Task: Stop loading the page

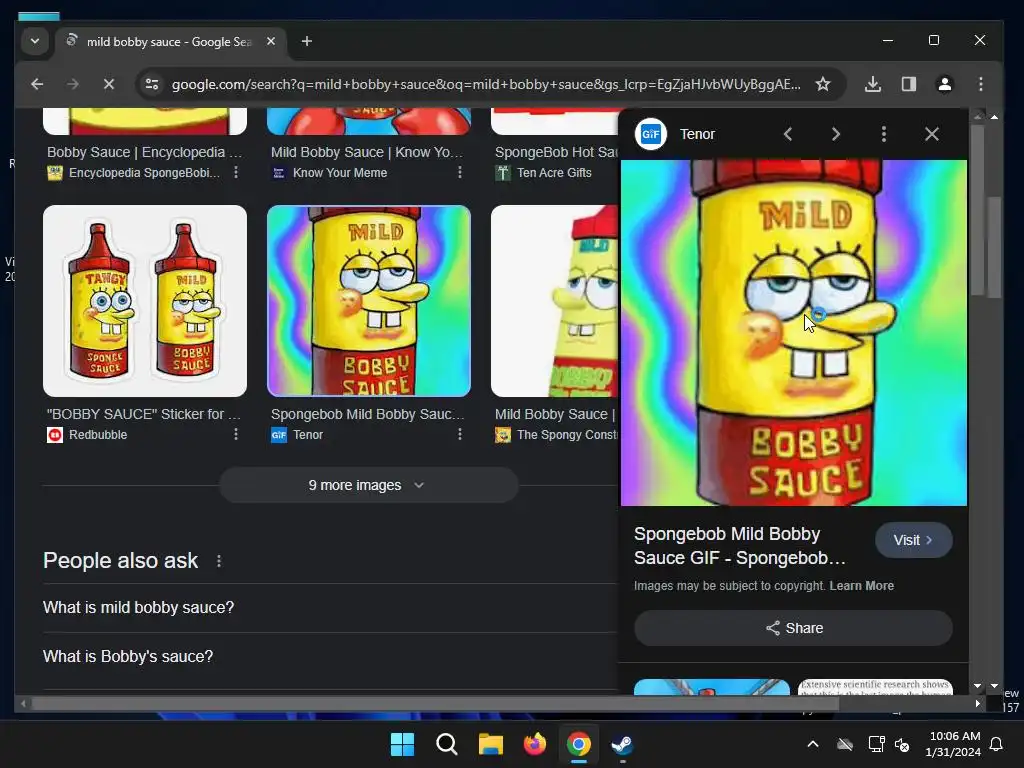Action: coord(109,84)
